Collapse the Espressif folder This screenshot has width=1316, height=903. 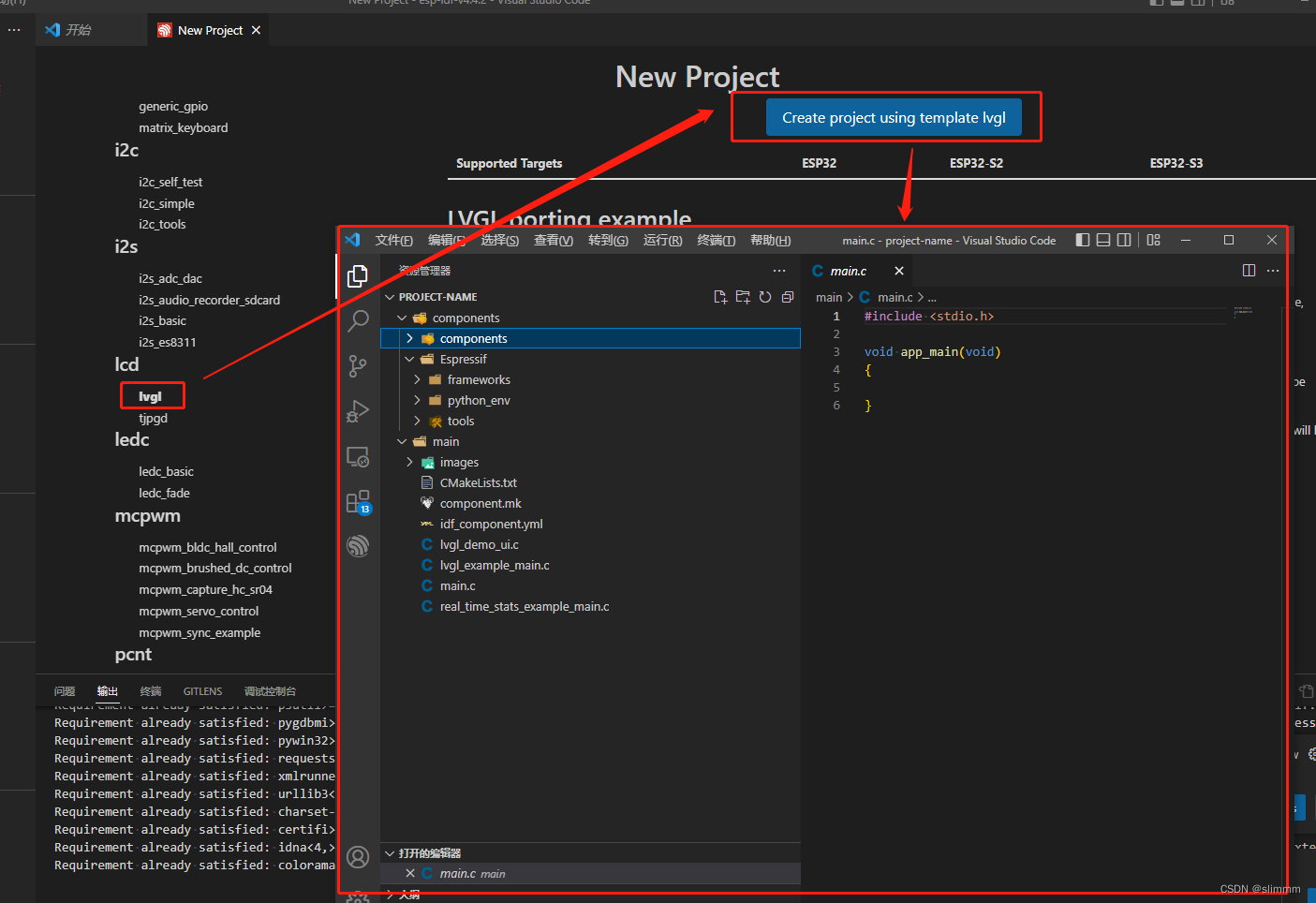coord(409,359)
